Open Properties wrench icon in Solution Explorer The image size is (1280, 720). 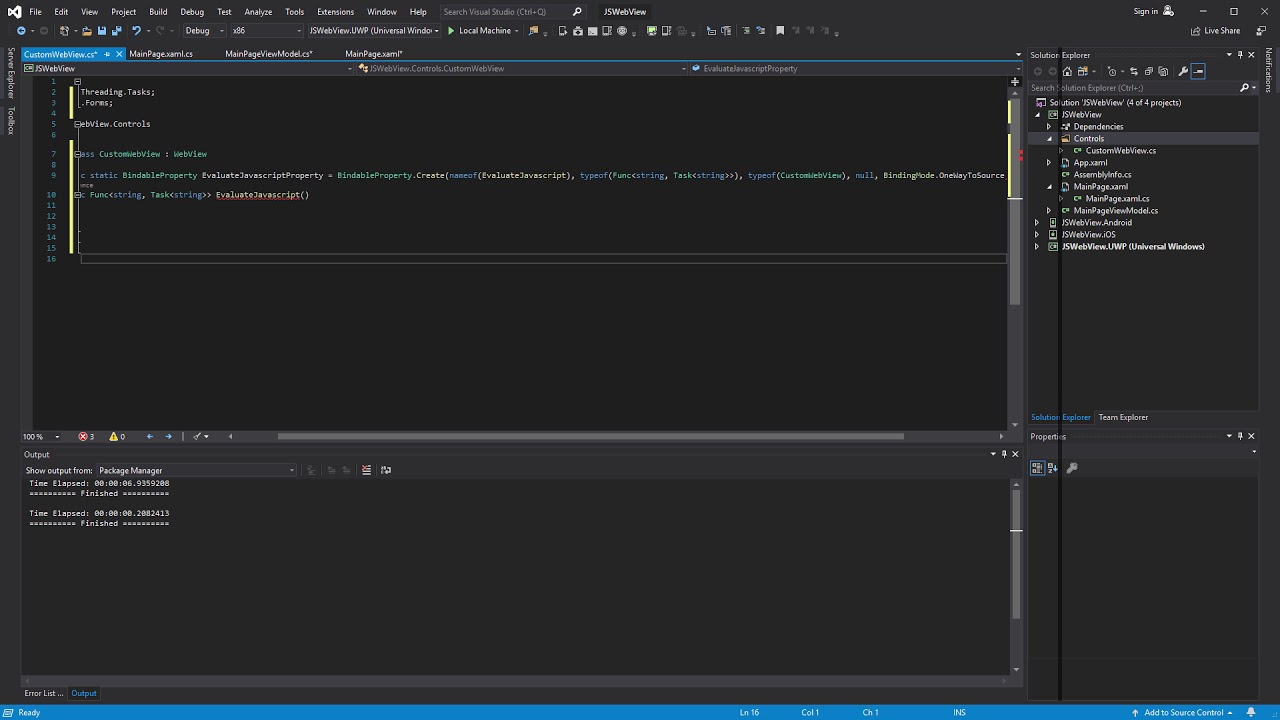click(1183, 71)
